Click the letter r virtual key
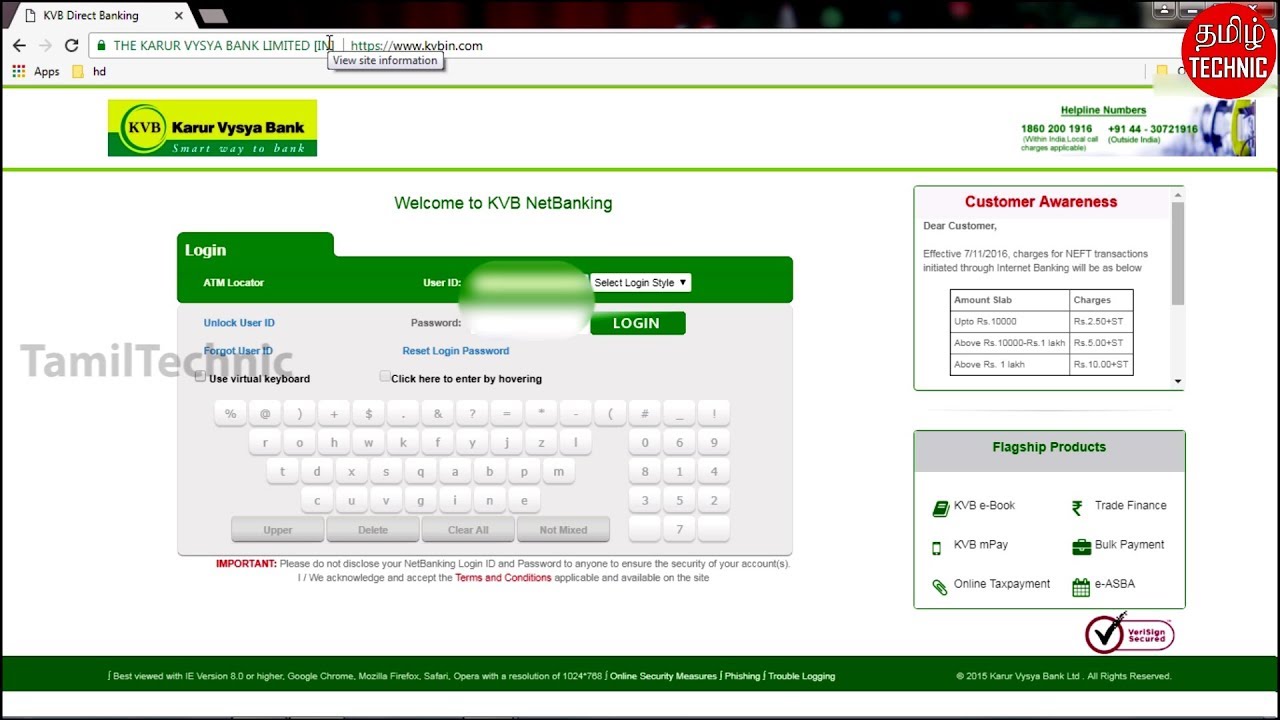 pyautogui.click(x=265, y=443)
